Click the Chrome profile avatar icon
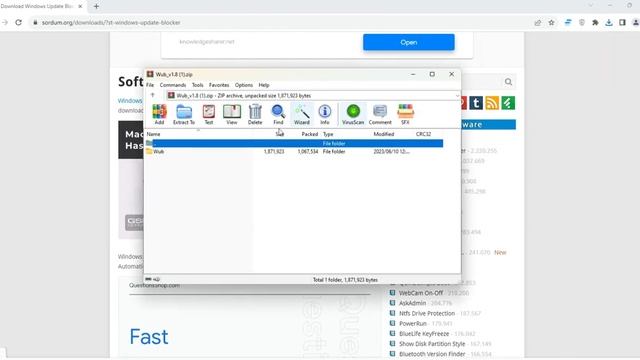The image size is (640, 360). 636,22
